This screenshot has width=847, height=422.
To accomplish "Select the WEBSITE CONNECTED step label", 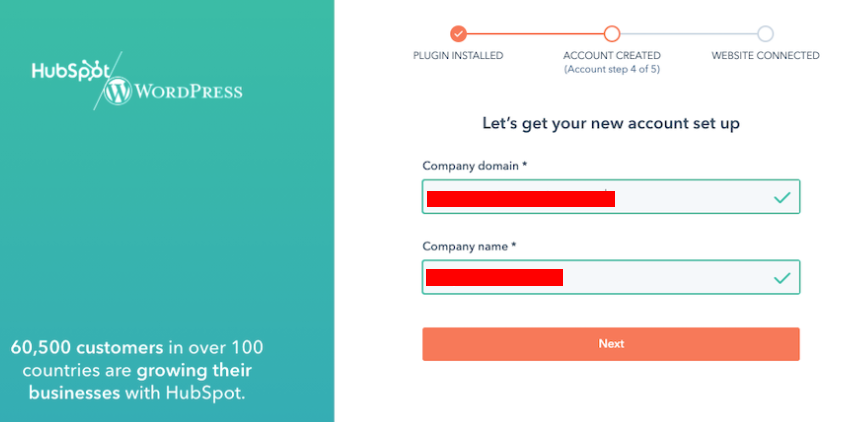I will tap(765, 56).
